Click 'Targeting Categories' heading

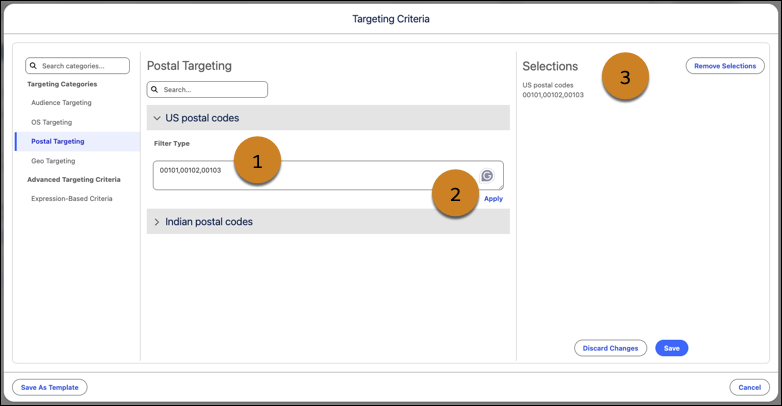(x=62, y=84)
